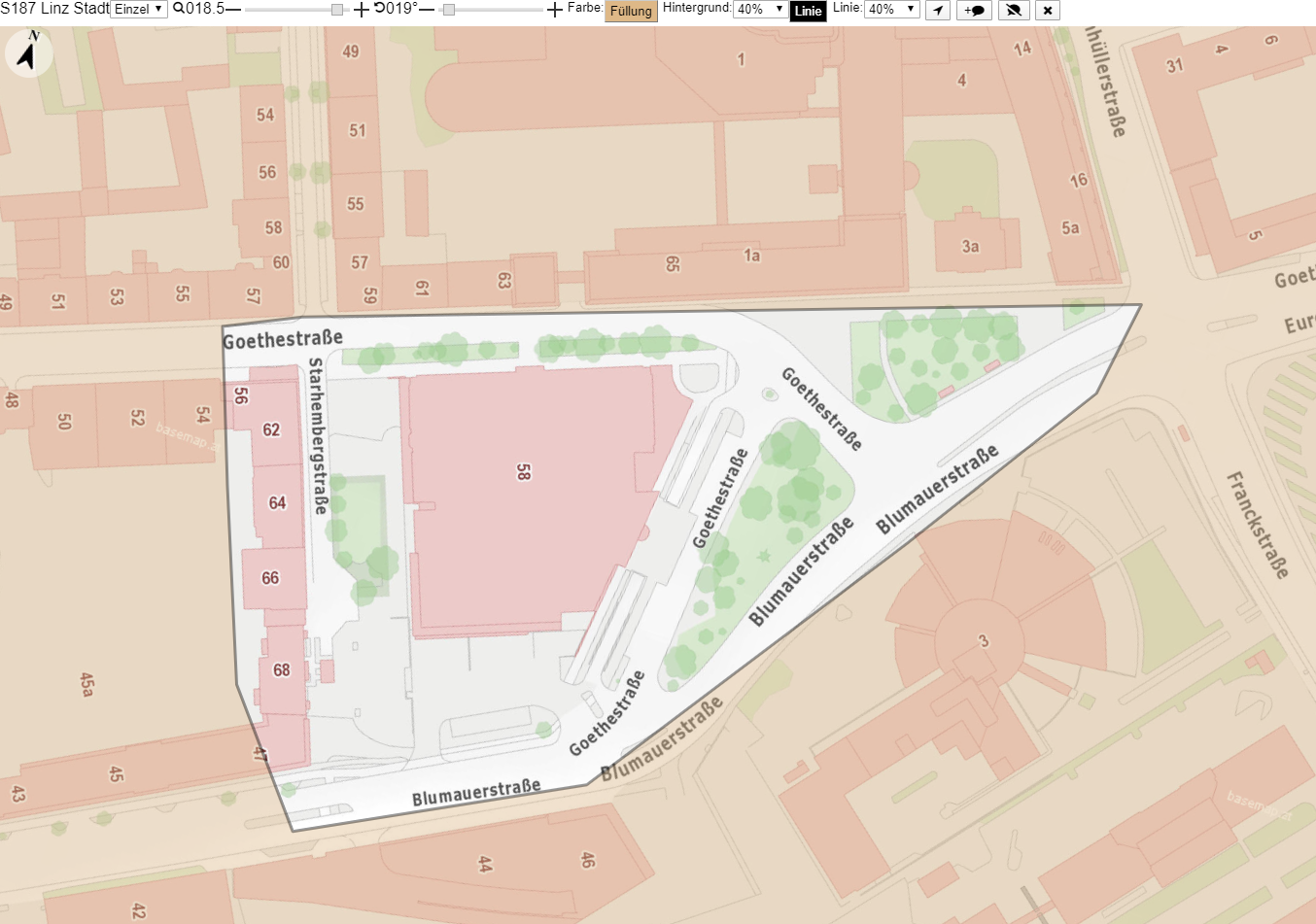The width and height of the screenshot is (1316, 924).
Task: Increase zoom with plus after zoom slider
Action: point(361,10)
